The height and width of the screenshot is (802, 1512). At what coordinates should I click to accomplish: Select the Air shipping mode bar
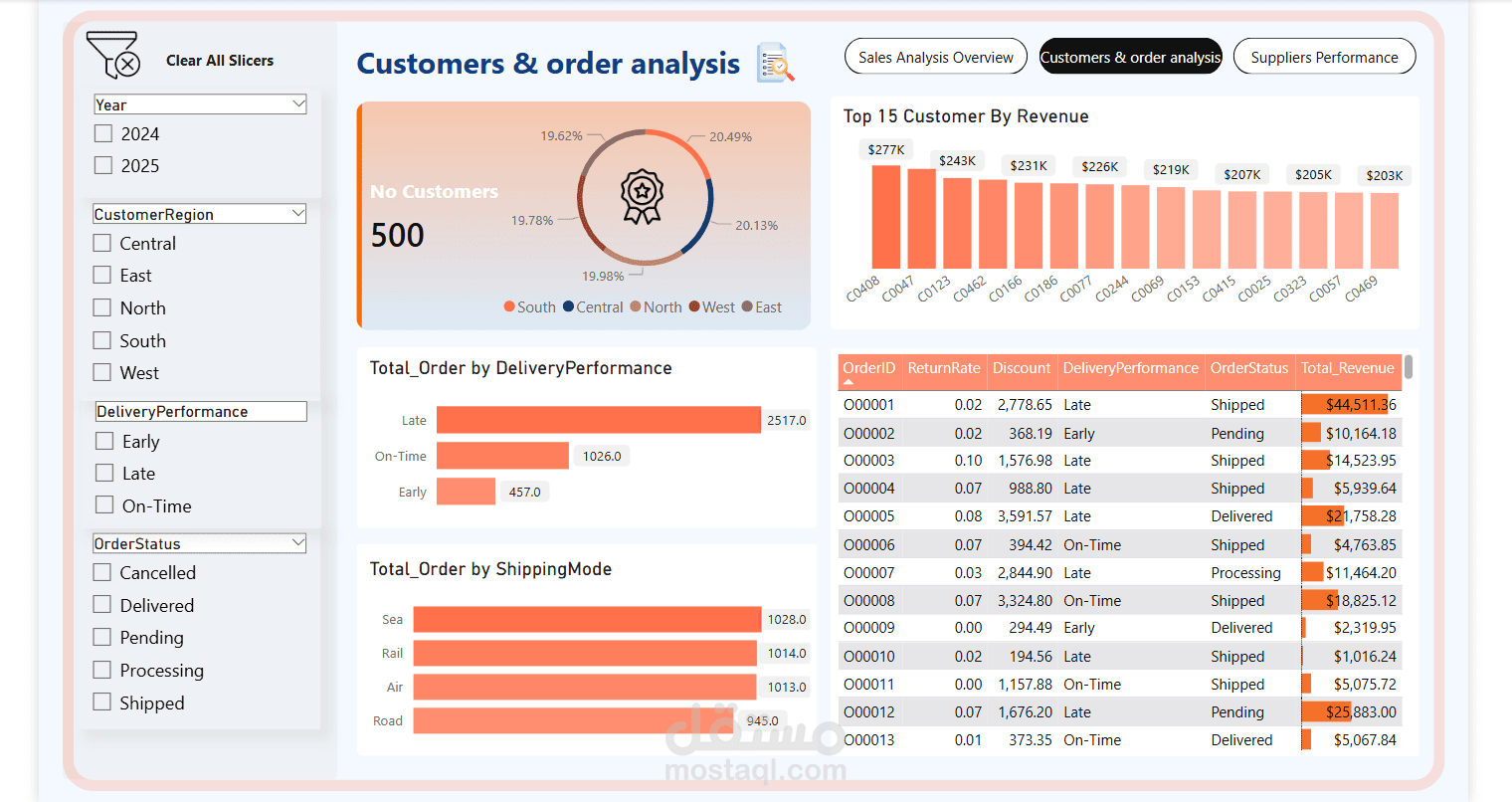point(585,687)
